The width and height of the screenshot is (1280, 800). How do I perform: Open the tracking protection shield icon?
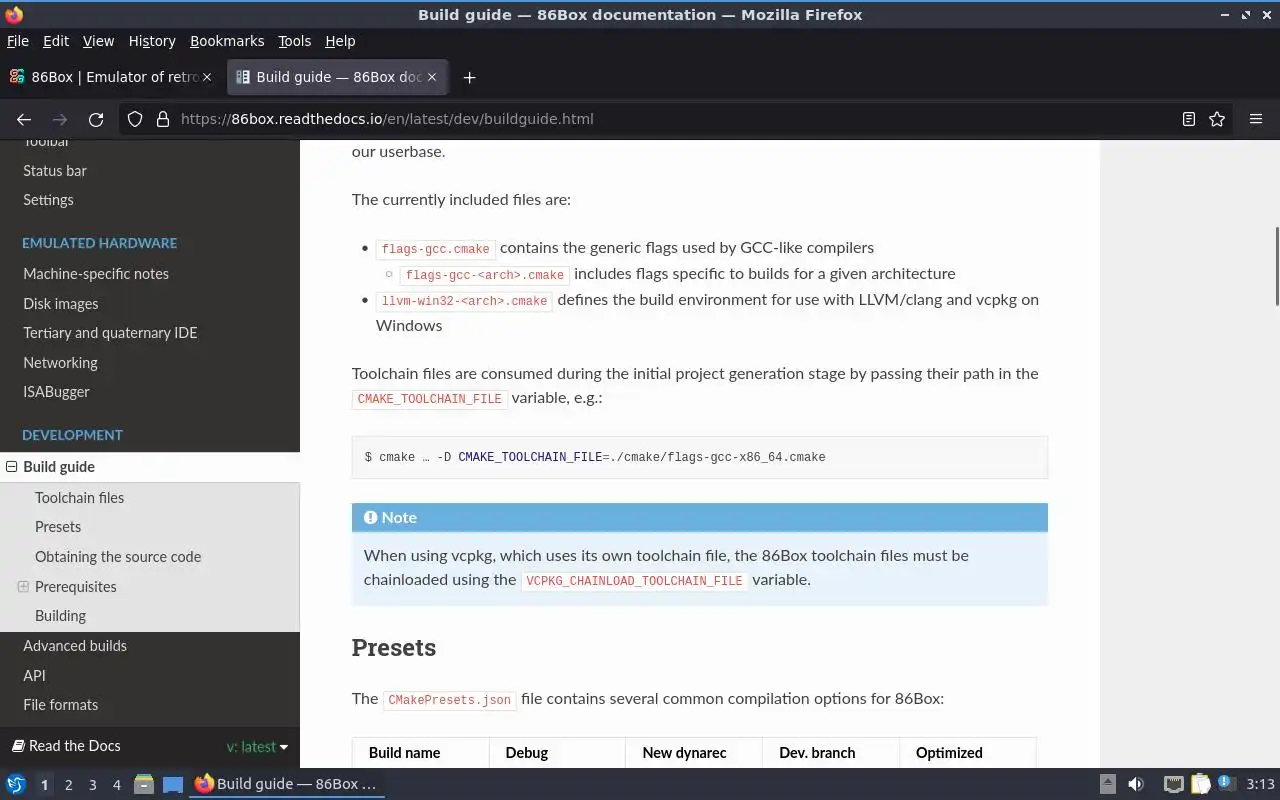pos(135,119)
